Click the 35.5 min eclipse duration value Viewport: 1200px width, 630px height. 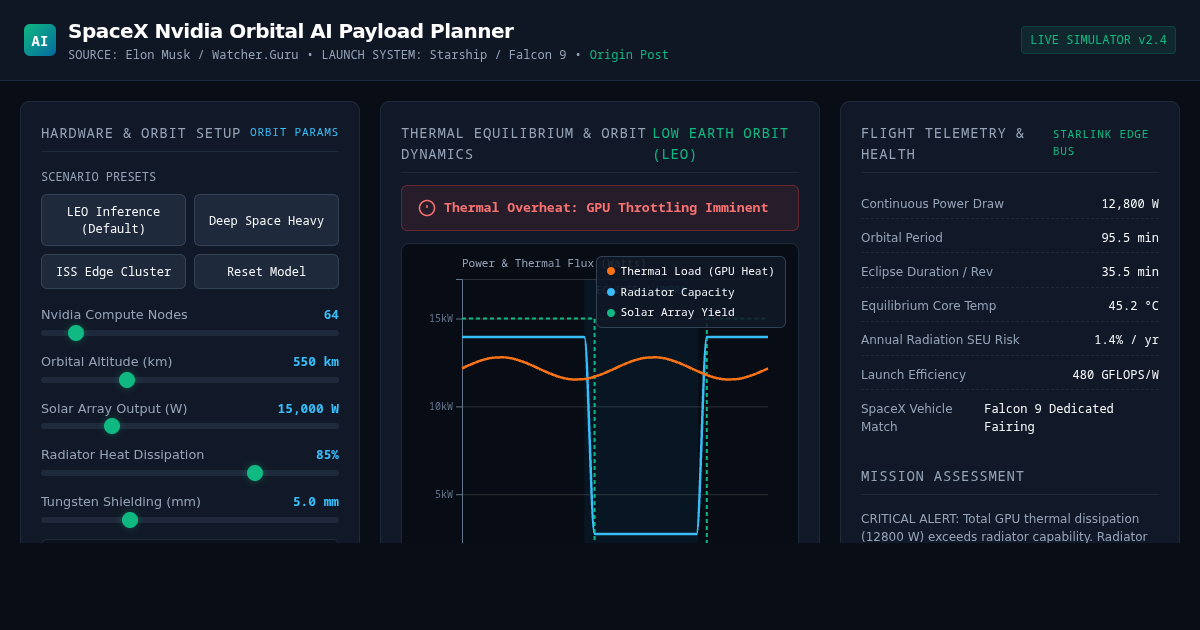click(x=1130, y=272)
